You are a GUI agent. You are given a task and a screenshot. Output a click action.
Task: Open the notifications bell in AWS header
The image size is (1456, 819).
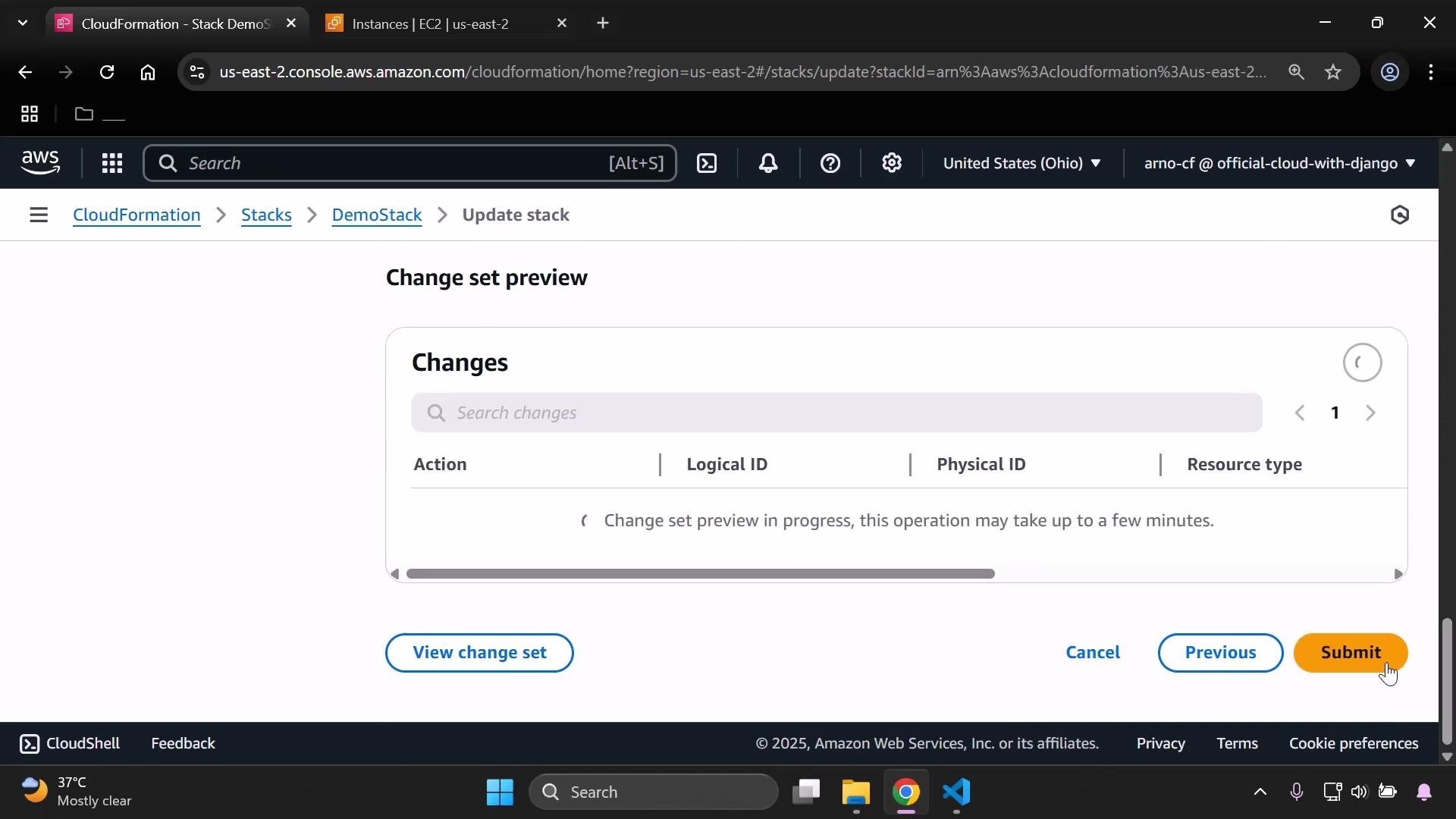pyautogui.click(x=768, y=164)
